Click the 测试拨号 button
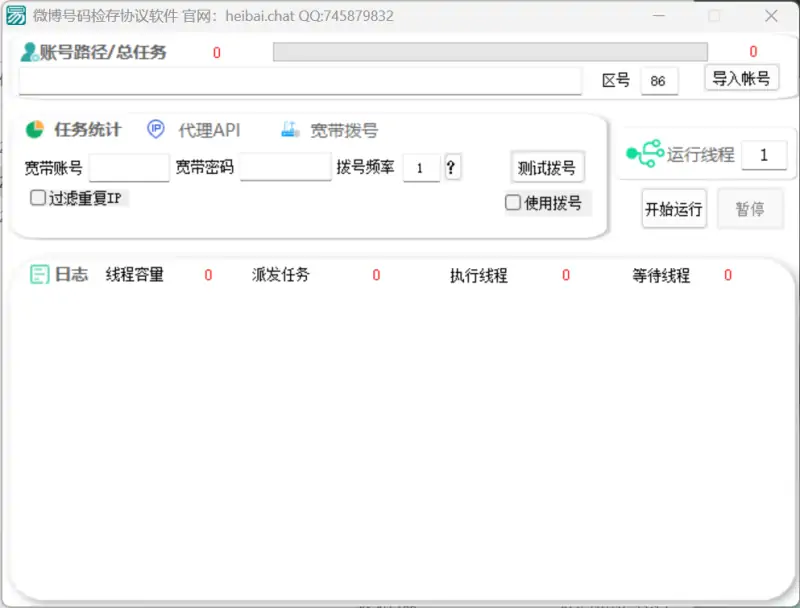 click(x=546, y=167)
